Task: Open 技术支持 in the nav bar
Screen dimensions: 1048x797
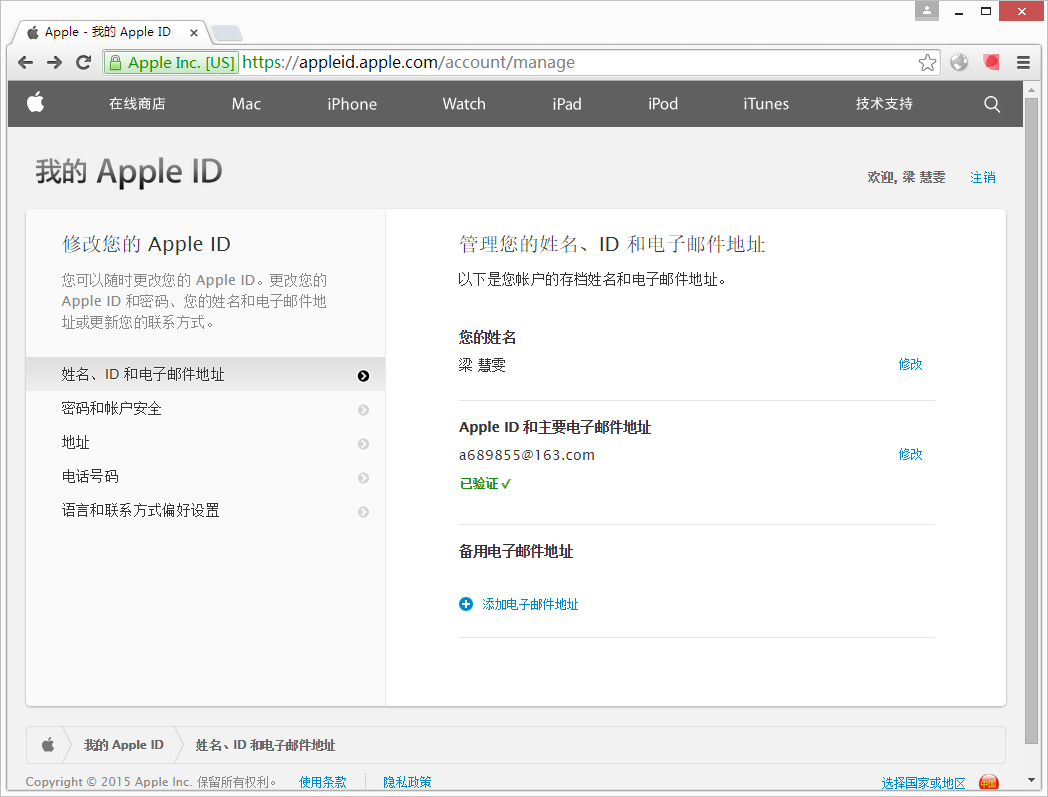Action: pyautogui.click(x=884, y=104)
